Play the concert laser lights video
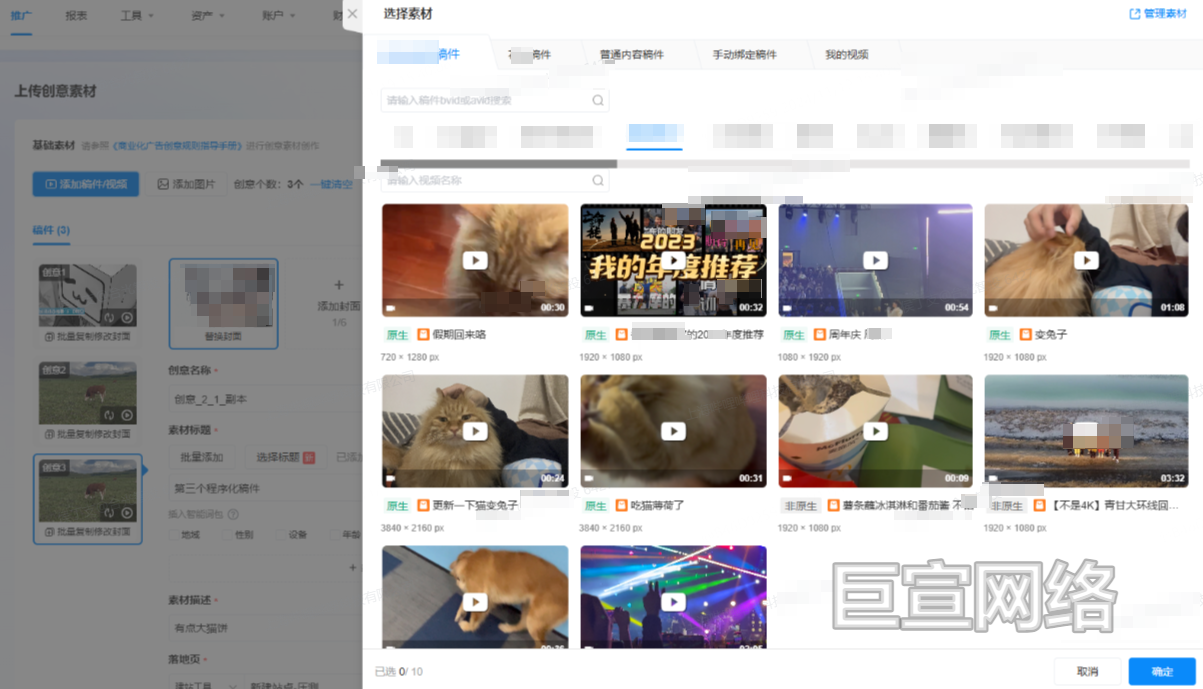 pyautogui.click(x=673, y=602)
